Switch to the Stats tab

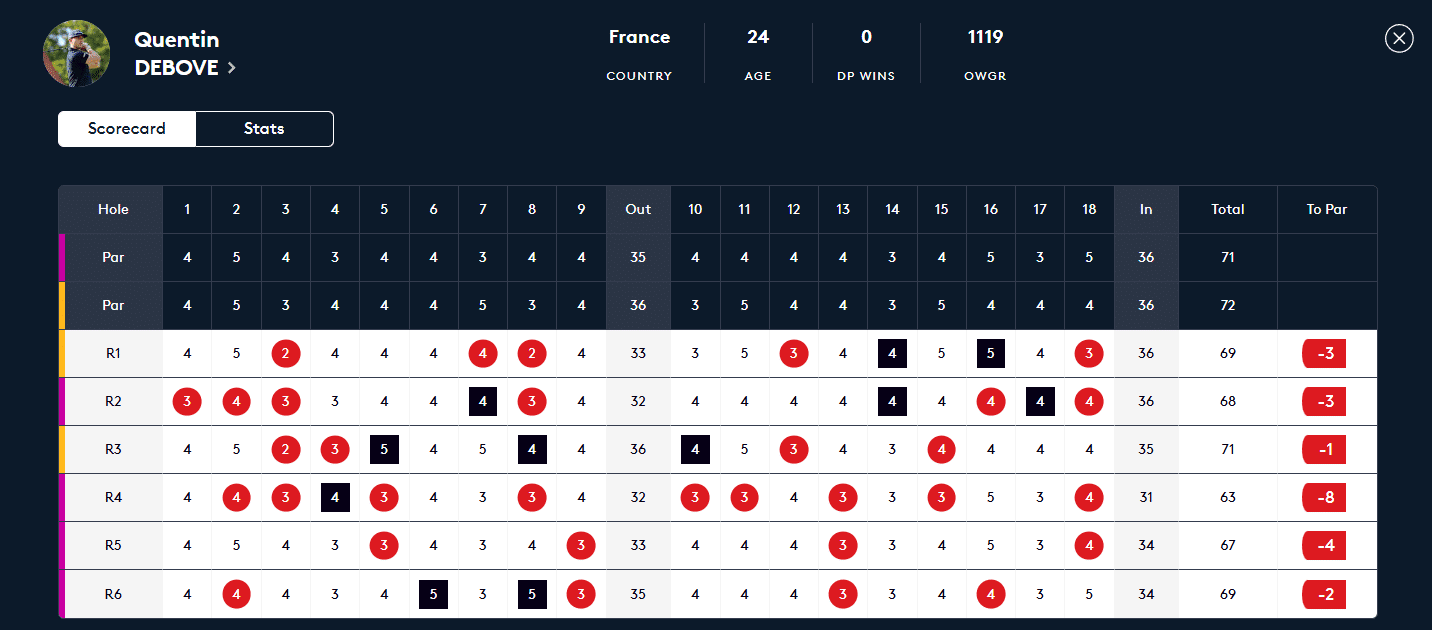pyautogui.click(x=264, y=129)
